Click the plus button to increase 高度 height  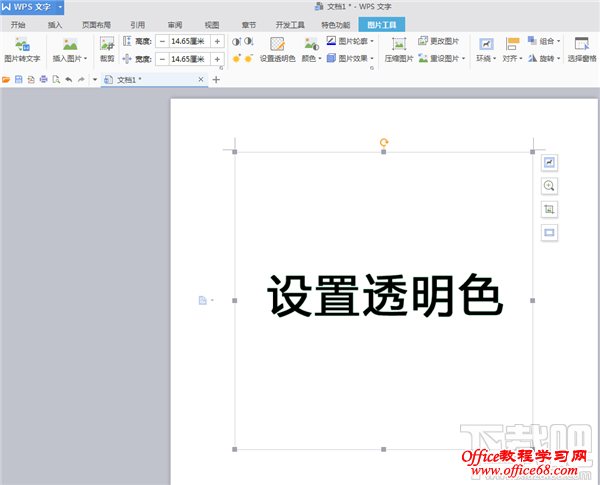tap(217, 41)
